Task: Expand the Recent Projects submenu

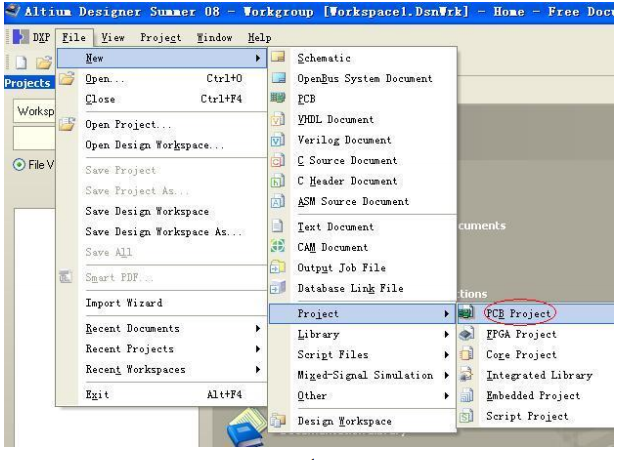Action: (x=258, y=349)
